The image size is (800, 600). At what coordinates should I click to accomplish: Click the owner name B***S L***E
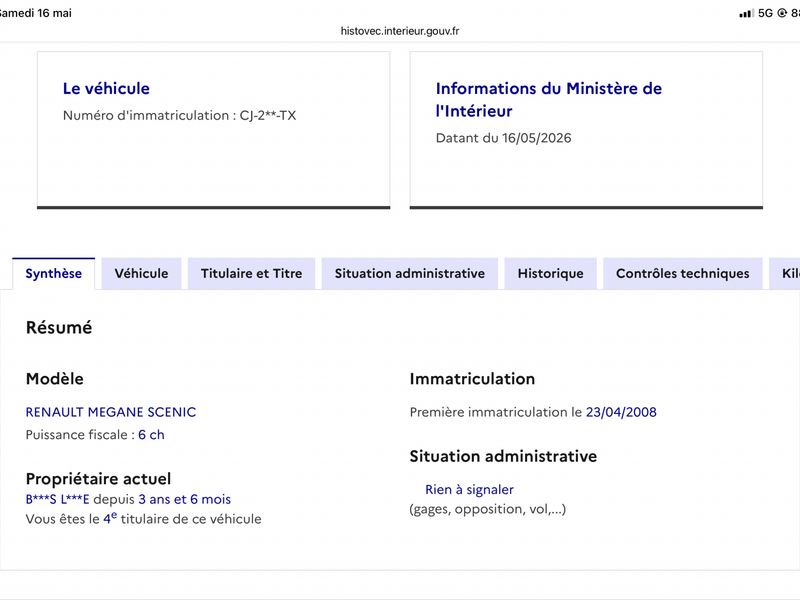(57, 499)
